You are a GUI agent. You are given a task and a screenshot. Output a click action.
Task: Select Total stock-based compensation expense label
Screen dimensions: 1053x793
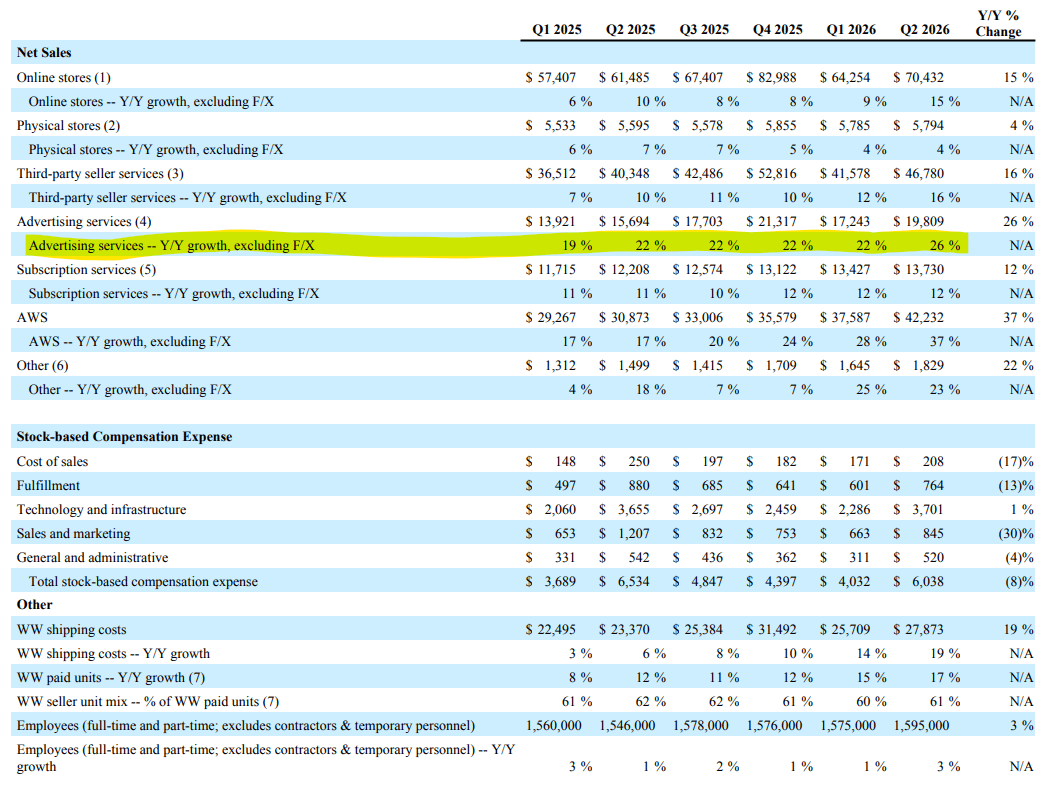143,581
